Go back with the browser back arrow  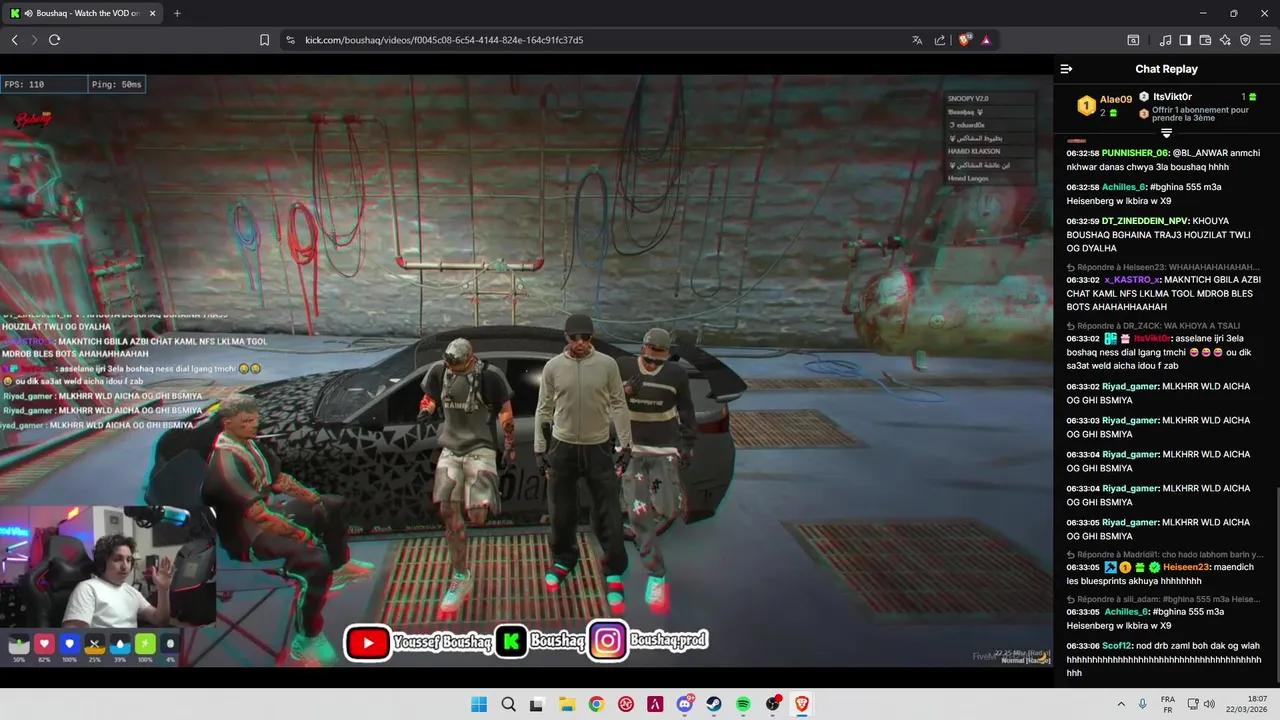pos(15,40)
